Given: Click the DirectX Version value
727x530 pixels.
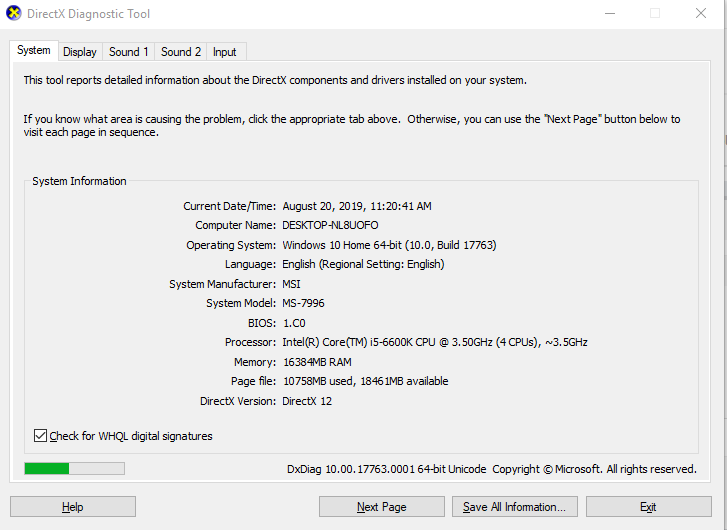Looking at the screenshot, I should (x=307, y=401).
